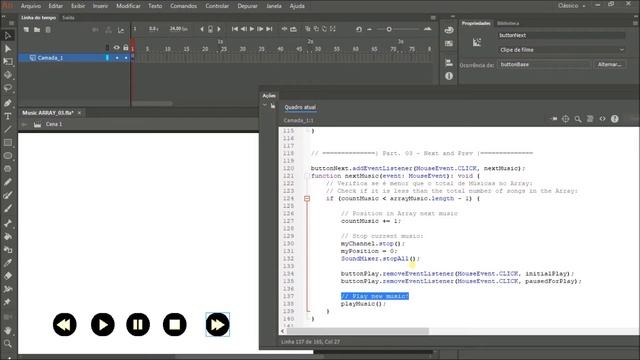Pin script in Actions panel
This screenshot has height=360, width=640.
(x=553, y=119)
